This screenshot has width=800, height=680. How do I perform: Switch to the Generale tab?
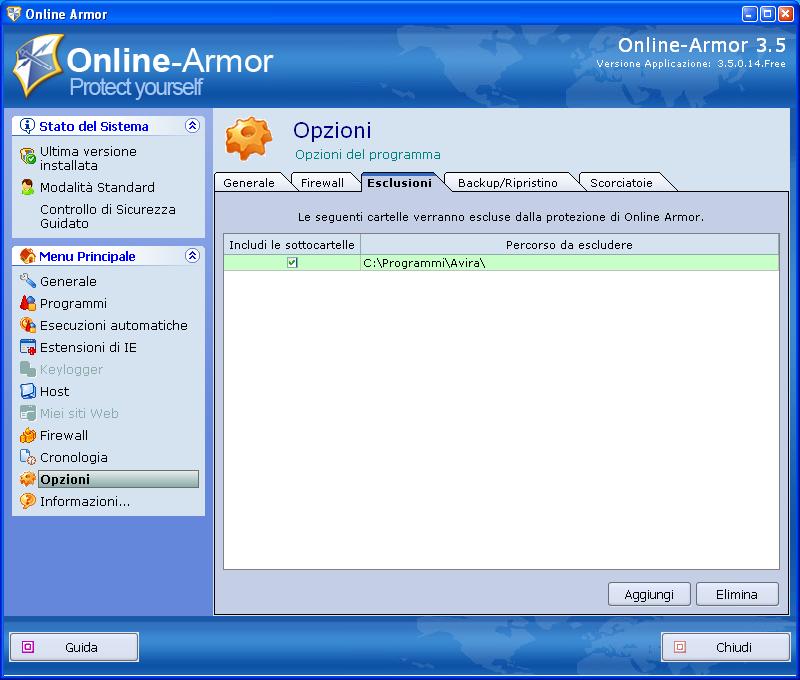tap(249, 183)
